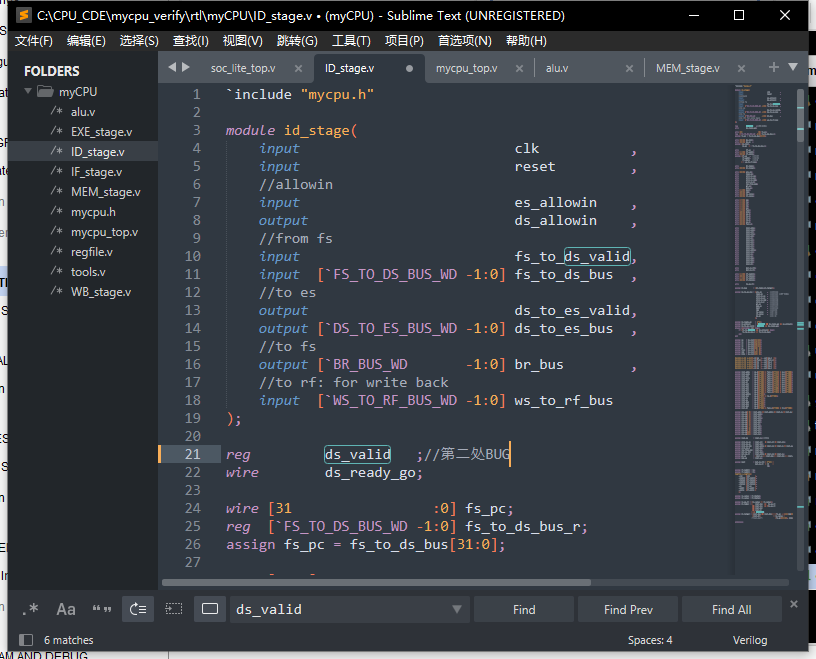Open the 帮助(H) menu
Image resolution: width=816 pixels, height=659 pixels.
click(526, 41)
